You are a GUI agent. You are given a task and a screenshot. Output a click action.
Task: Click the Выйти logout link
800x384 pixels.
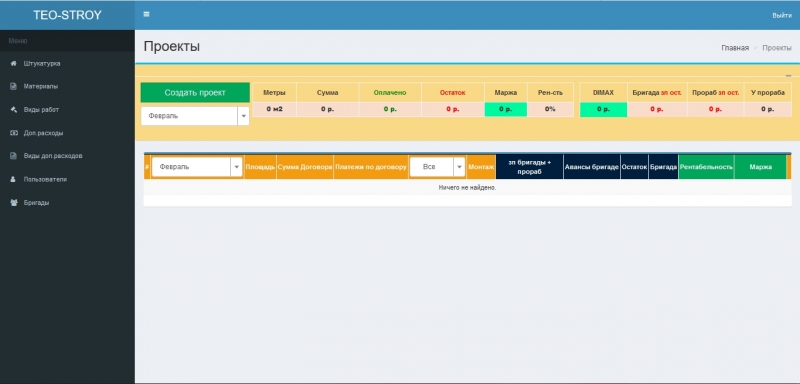click(x=782, y=15)
